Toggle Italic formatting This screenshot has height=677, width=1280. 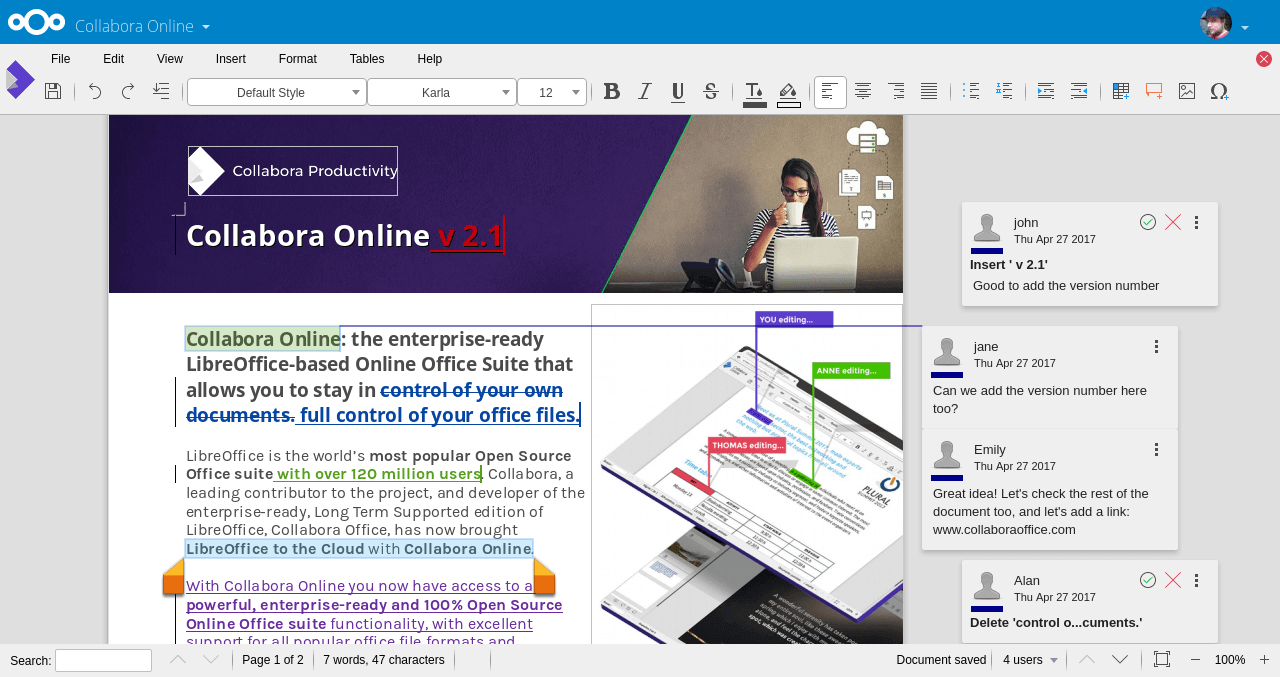pos(645,92)
